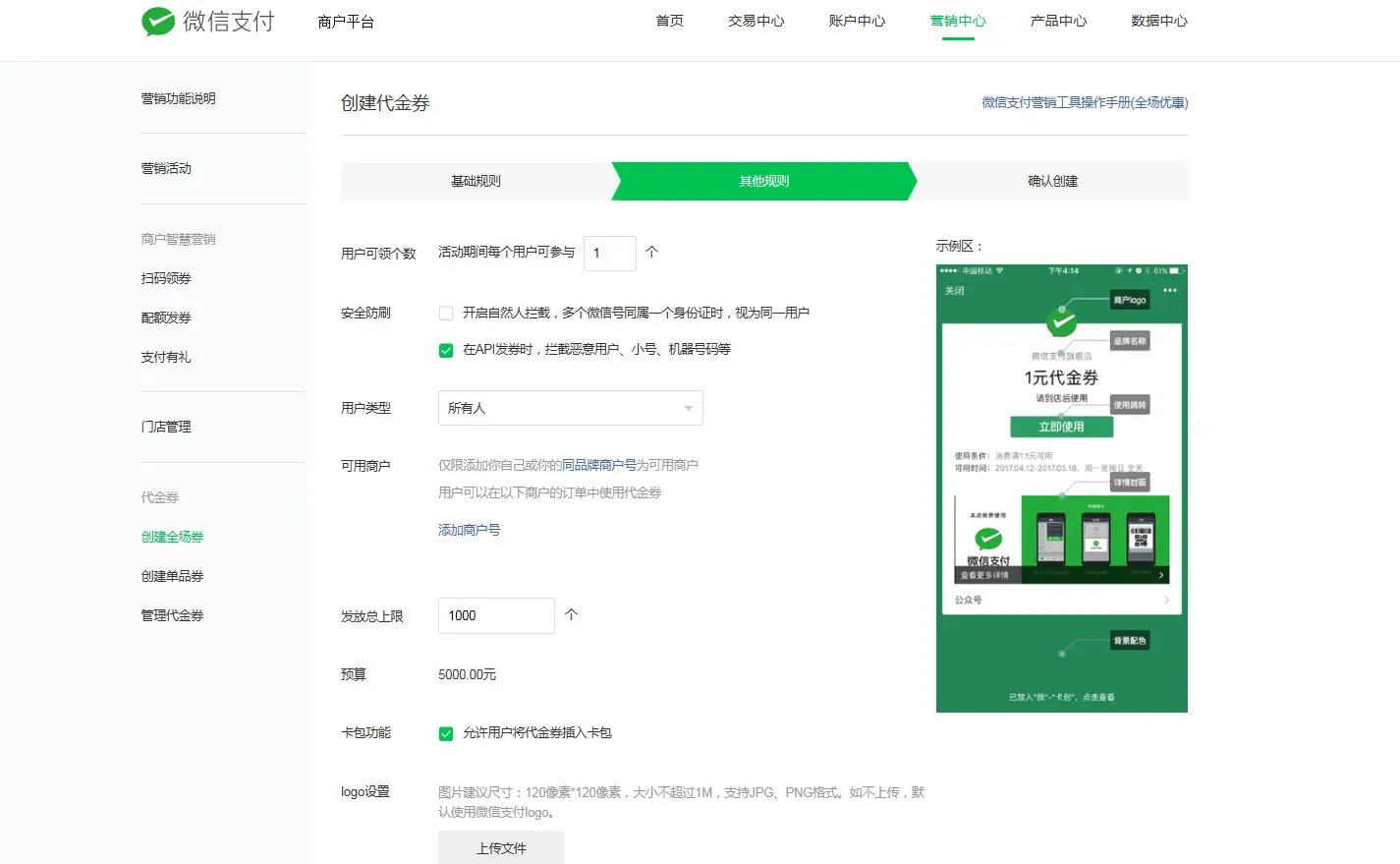This screenshot has width=1400, height=864.
Task: Open 管理代金券 in sidebar
Action: point(172,615)
